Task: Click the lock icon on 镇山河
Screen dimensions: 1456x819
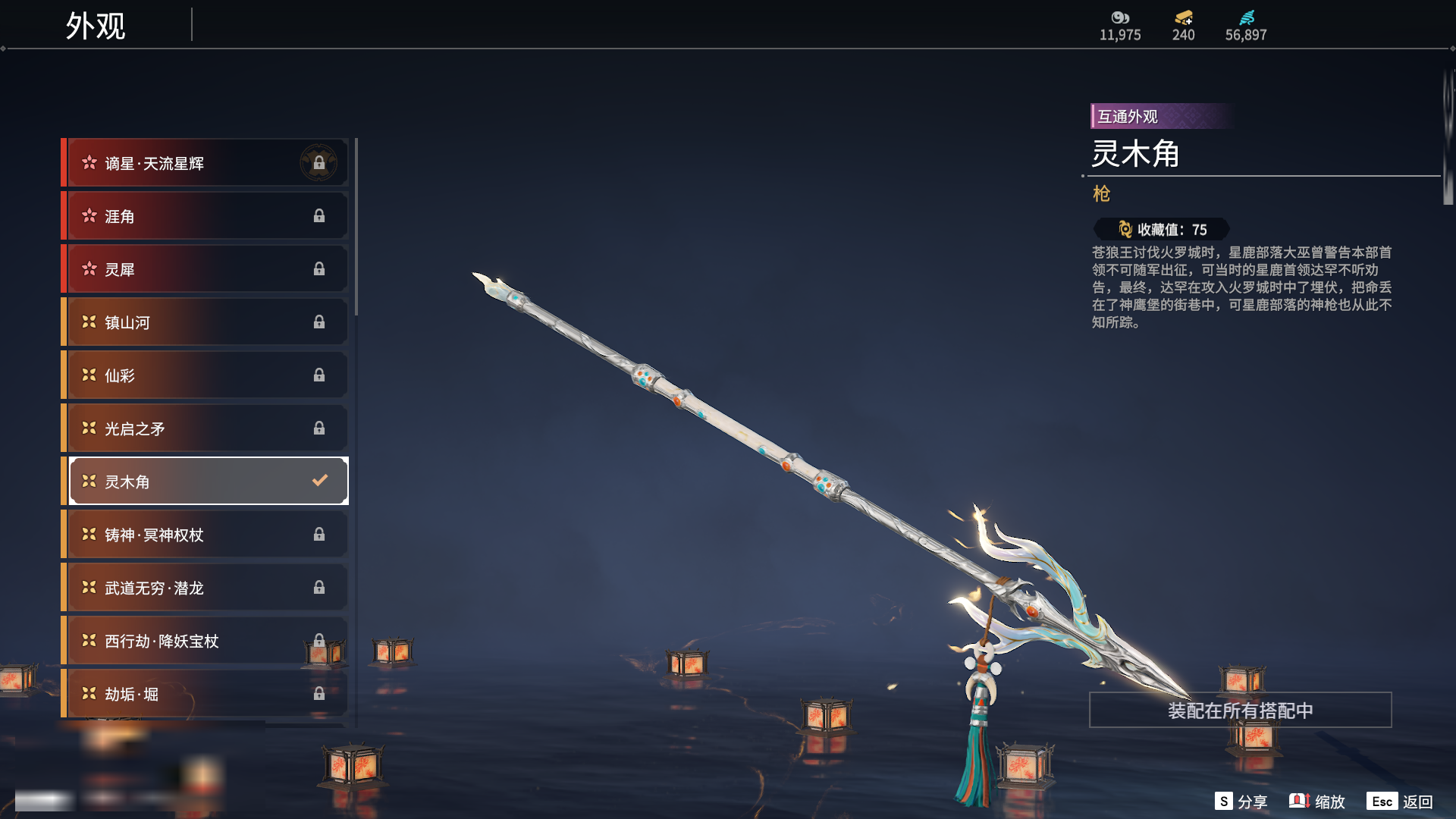Action: tap(318, 322)
